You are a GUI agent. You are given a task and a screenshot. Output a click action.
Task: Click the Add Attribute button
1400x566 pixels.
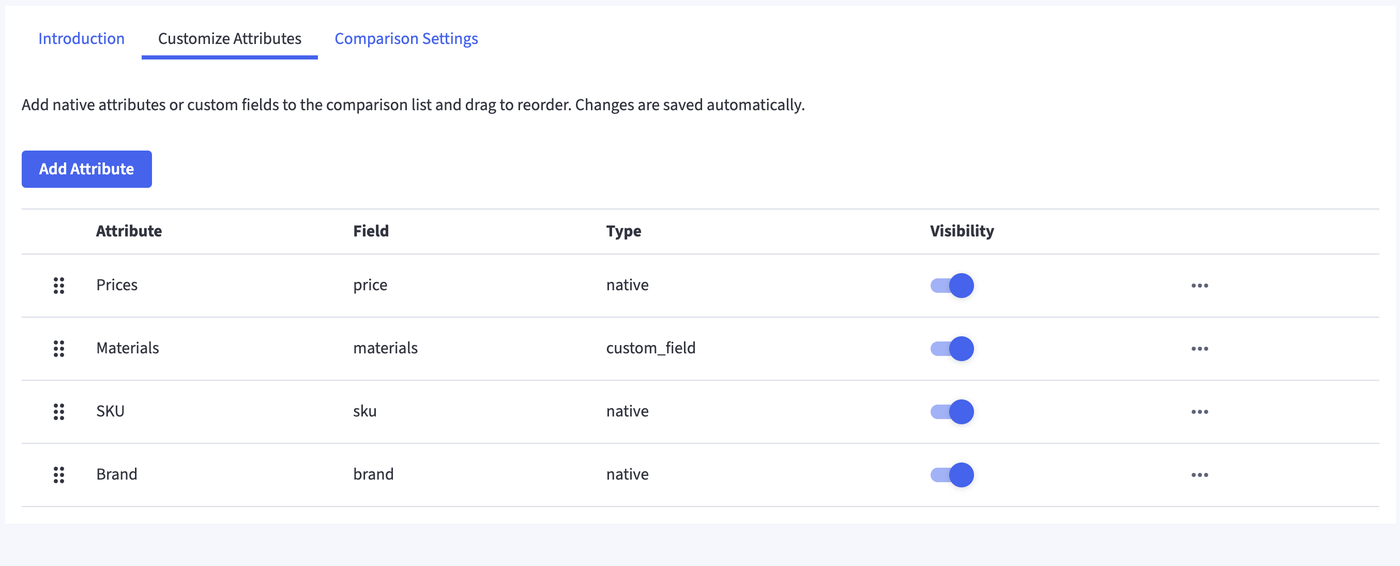coord(87,169)
